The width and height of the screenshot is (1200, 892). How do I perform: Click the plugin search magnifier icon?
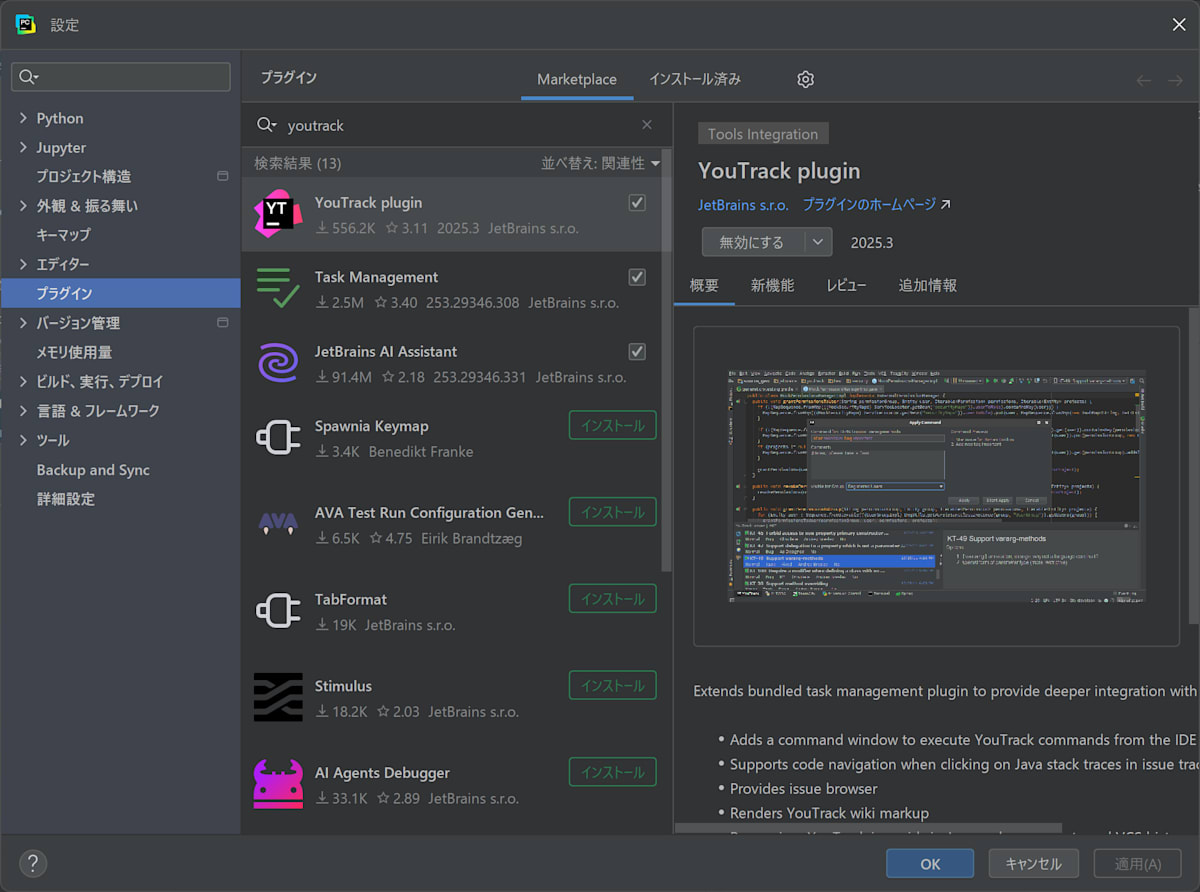266,125
